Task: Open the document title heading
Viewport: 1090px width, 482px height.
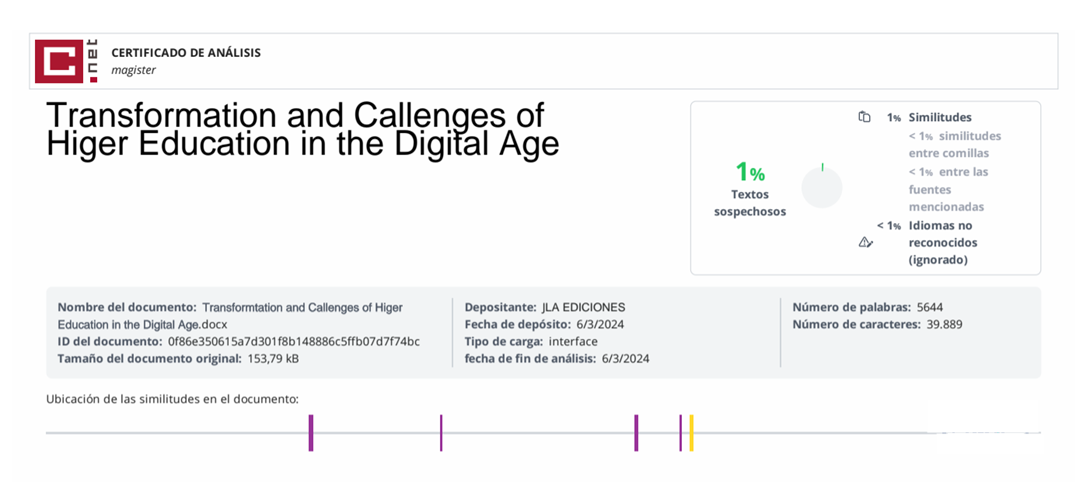Action: pyautogui.click(x=302, y=130)
